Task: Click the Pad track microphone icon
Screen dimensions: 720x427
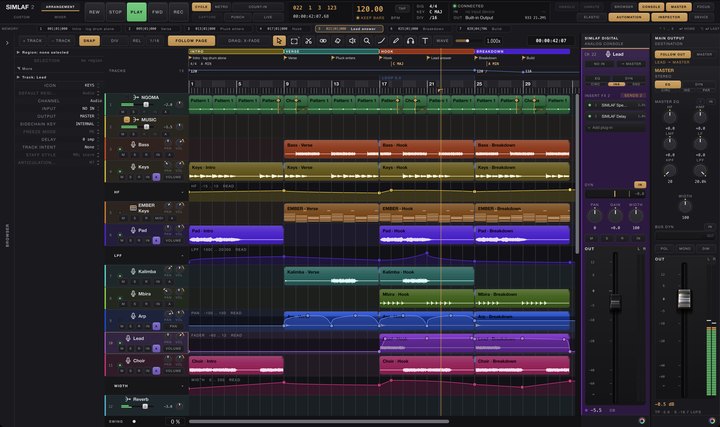Action: (133, 230)
